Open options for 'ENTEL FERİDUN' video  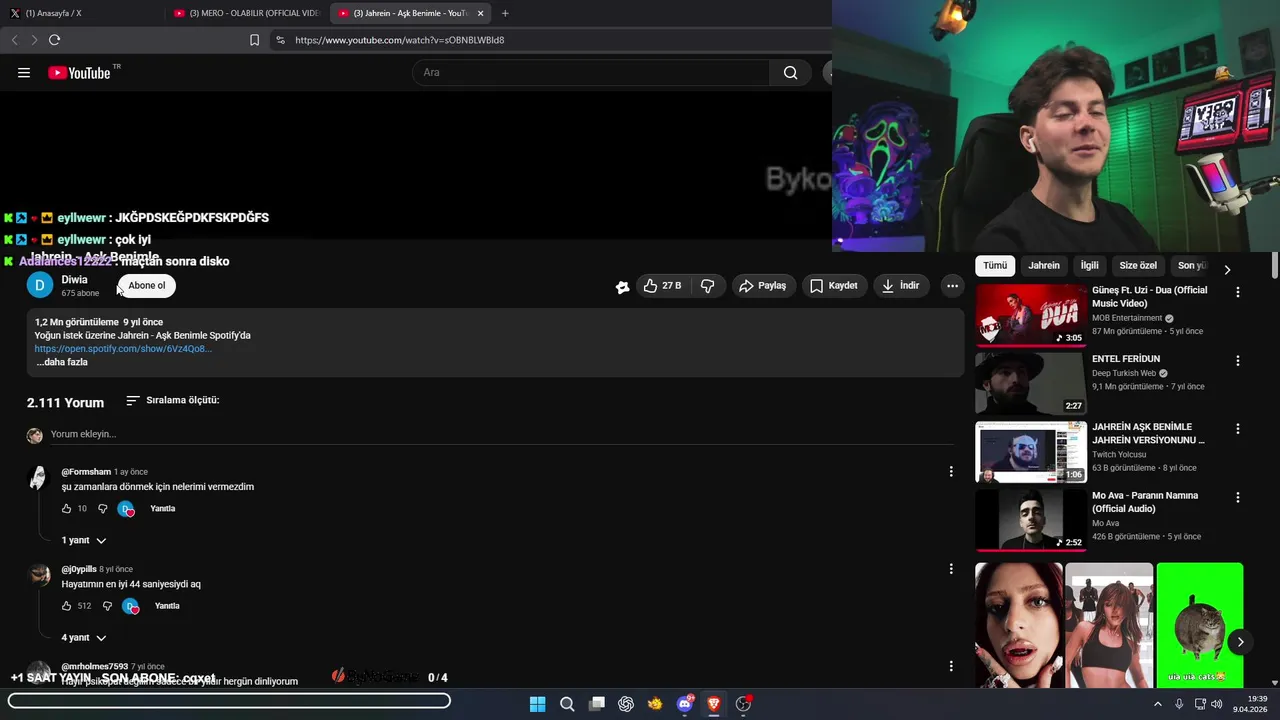point(1238,360)
